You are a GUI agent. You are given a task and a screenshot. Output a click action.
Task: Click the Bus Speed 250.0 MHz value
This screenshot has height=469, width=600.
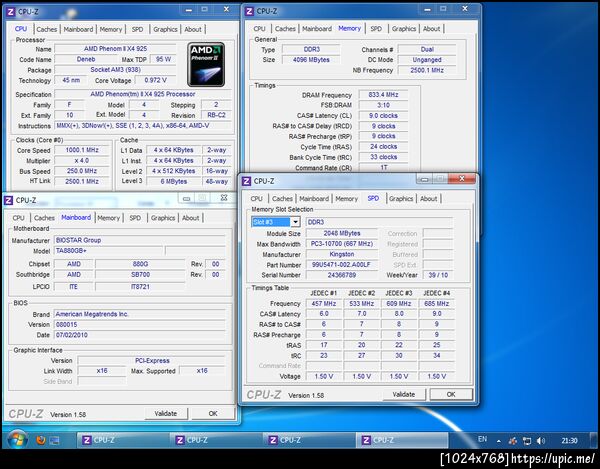tap(82, 171)
